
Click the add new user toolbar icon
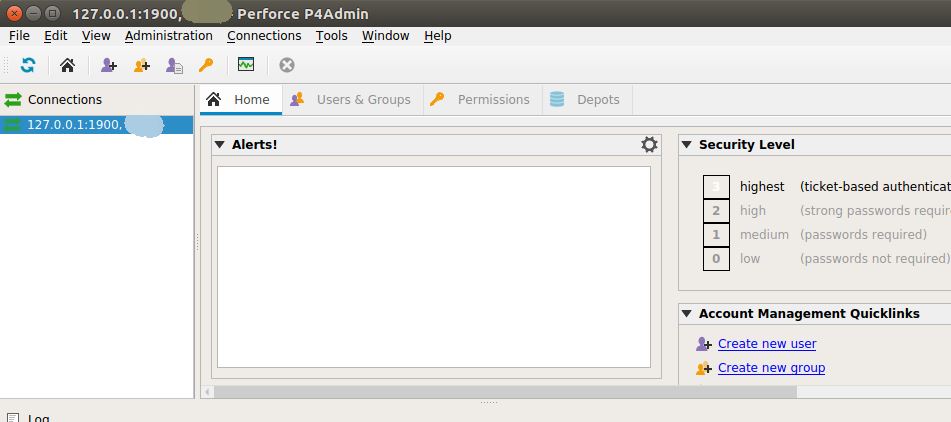(x=109, y=65)
